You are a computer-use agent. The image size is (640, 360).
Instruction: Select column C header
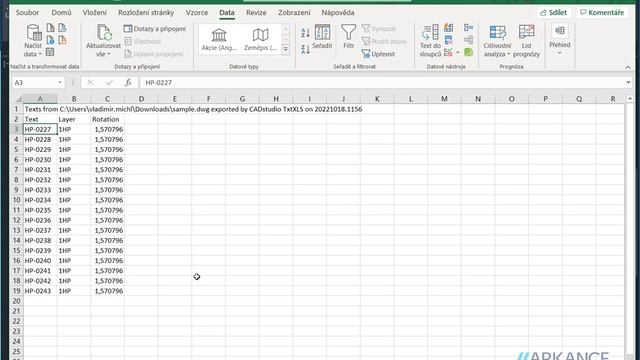(x=107, y=99)
